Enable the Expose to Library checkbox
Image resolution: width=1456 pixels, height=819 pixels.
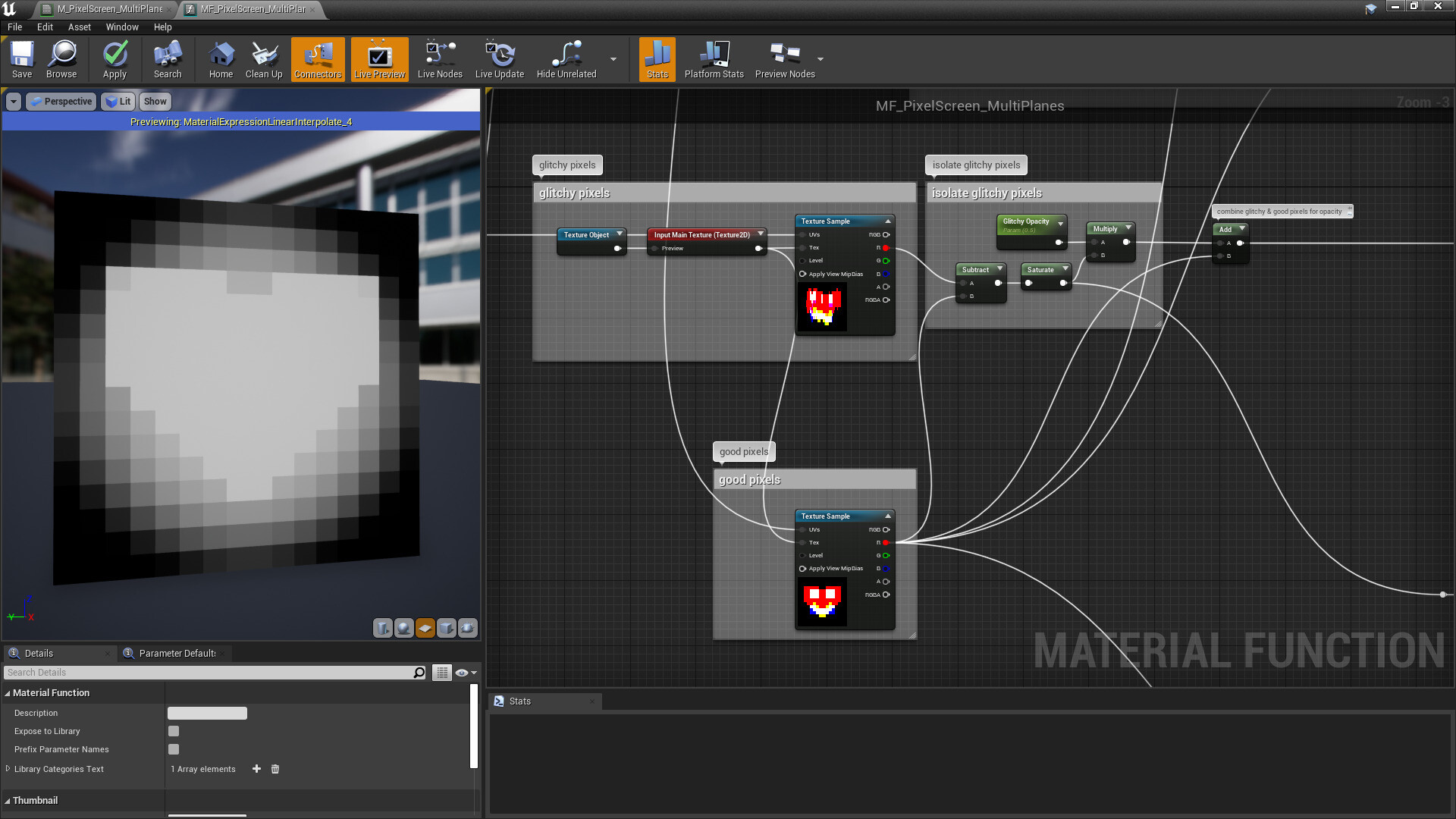pos(174,730)
